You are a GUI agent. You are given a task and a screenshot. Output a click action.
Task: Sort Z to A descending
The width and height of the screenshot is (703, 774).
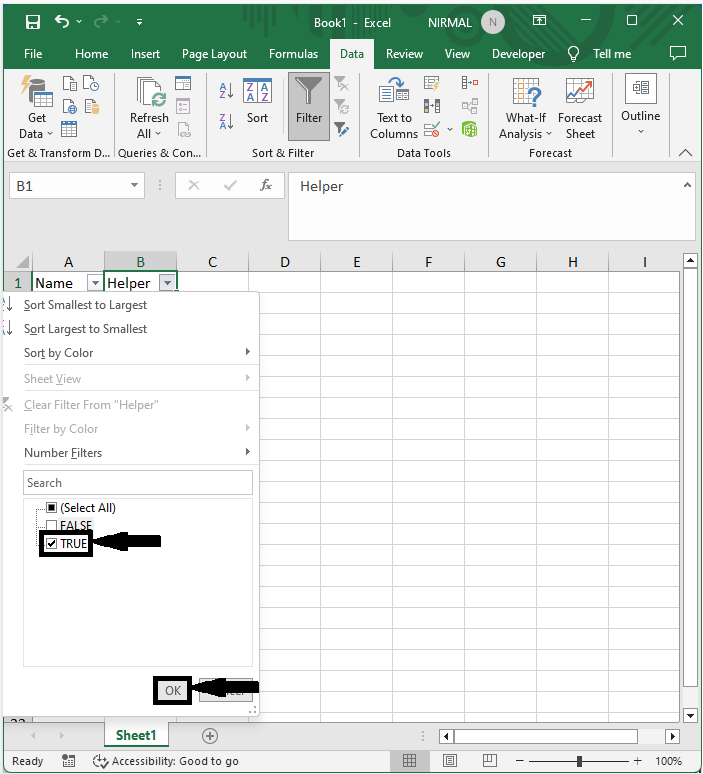point(226,121)
